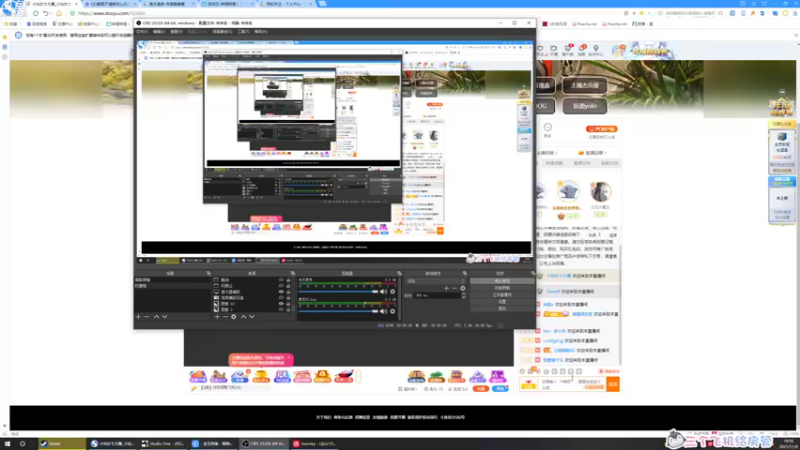800x450 pixels.
Task: Add a new source in OBS Sources dock
Action: pos(217,317)
